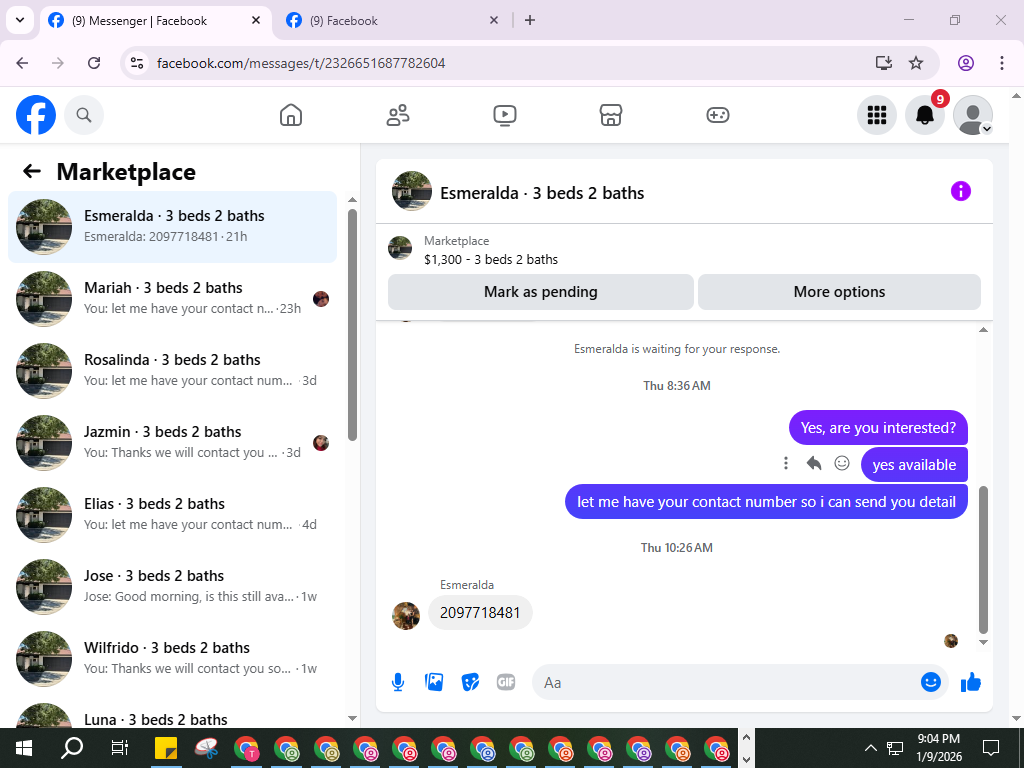This screenshot has width=1024, height=768.
Task: Click the 'let me have your contact number' message
Action: [766, 502]
